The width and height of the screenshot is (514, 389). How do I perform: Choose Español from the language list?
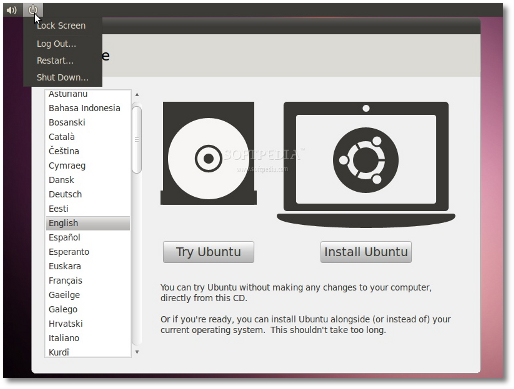click(x=88, y=237)
